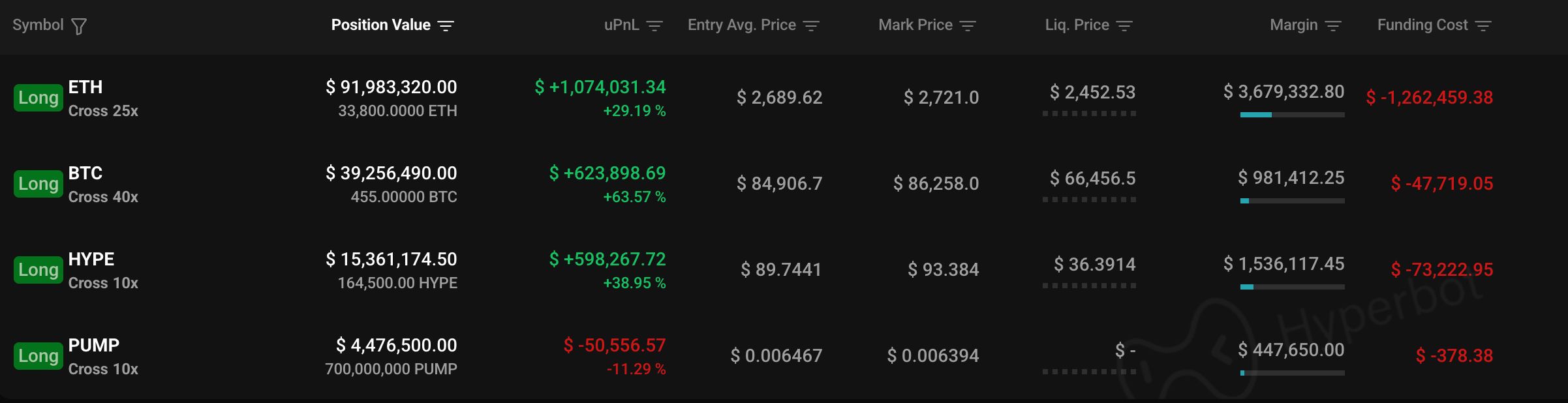Screen dimensions: 1568x403
Task: Sort by Liq. Price icon
Action: [x=1124, y=26]
